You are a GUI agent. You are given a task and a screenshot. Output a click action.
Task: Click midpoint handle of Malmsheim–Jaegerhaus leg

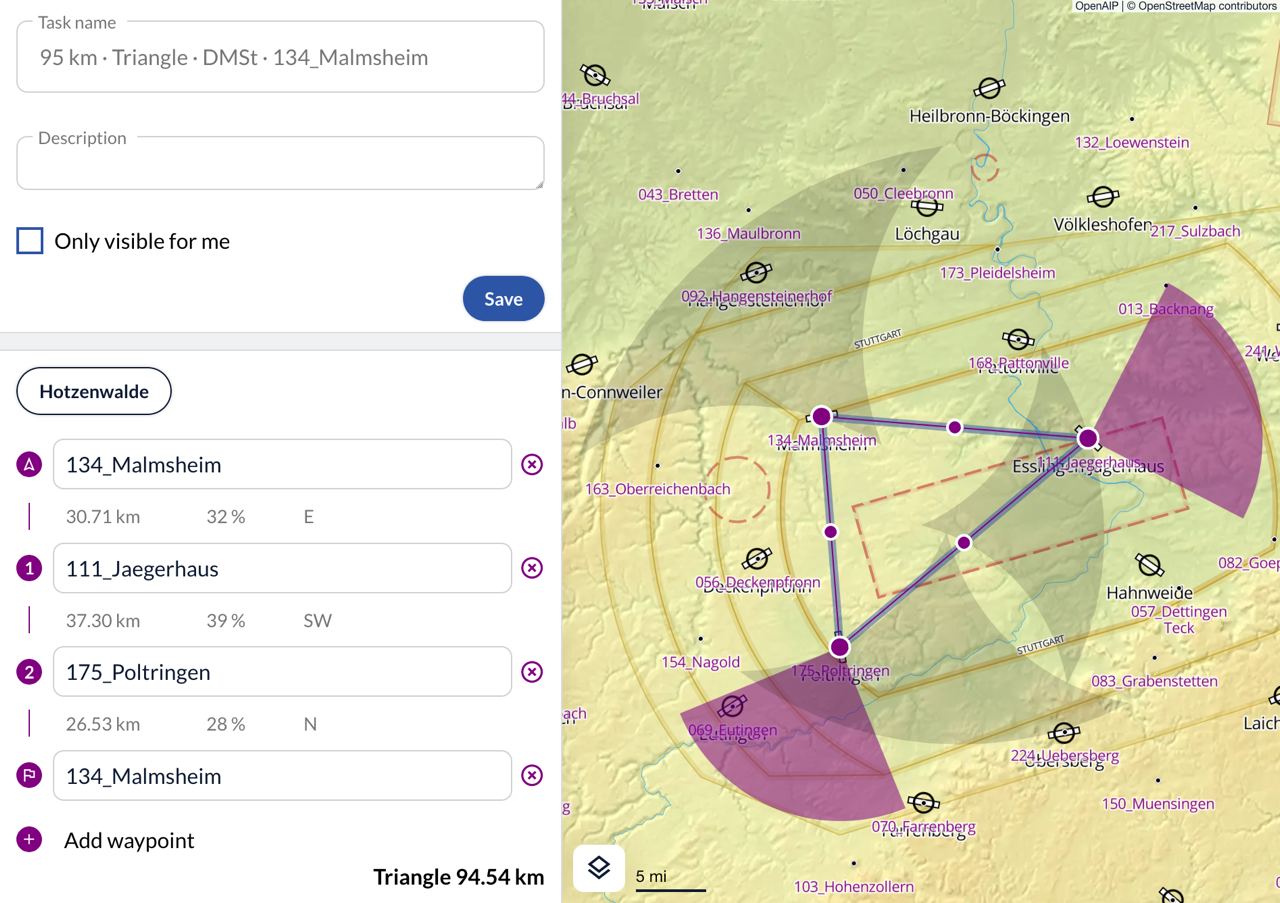(x=955, y=427)
